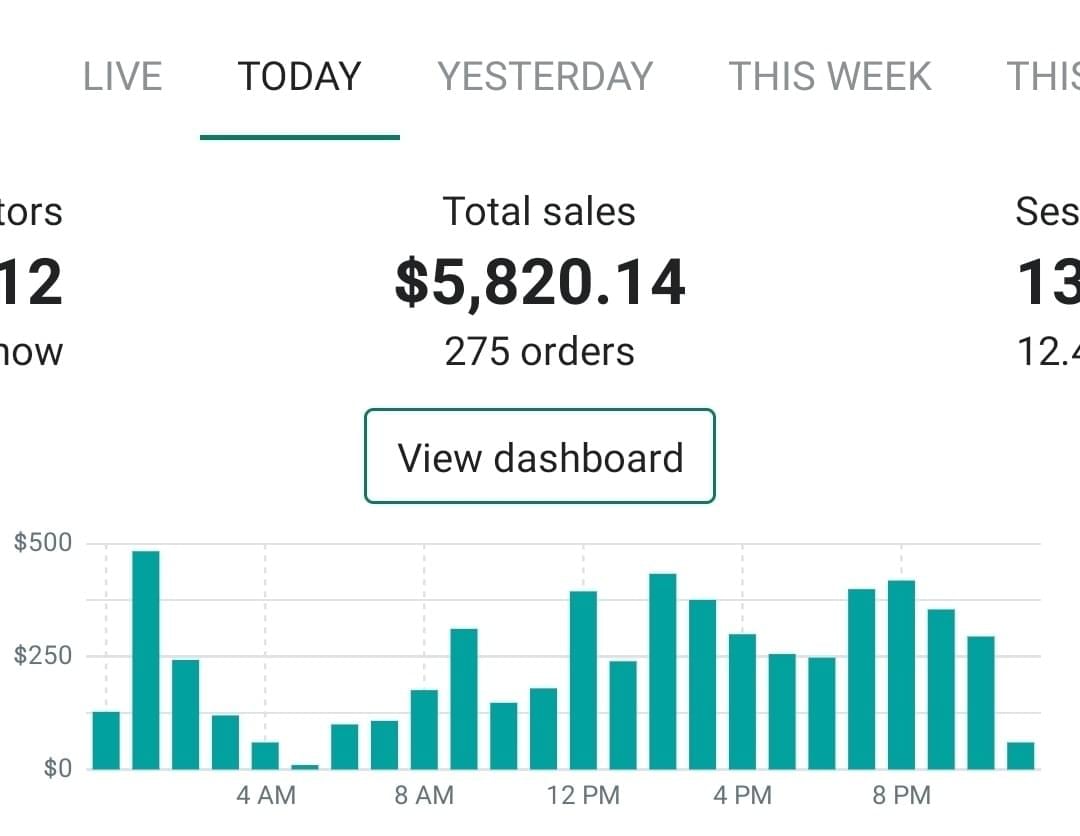The height and width of the screenshot is (836, 1080).
Task: Click the 4 AM time axis label
Action: [266, 796]
